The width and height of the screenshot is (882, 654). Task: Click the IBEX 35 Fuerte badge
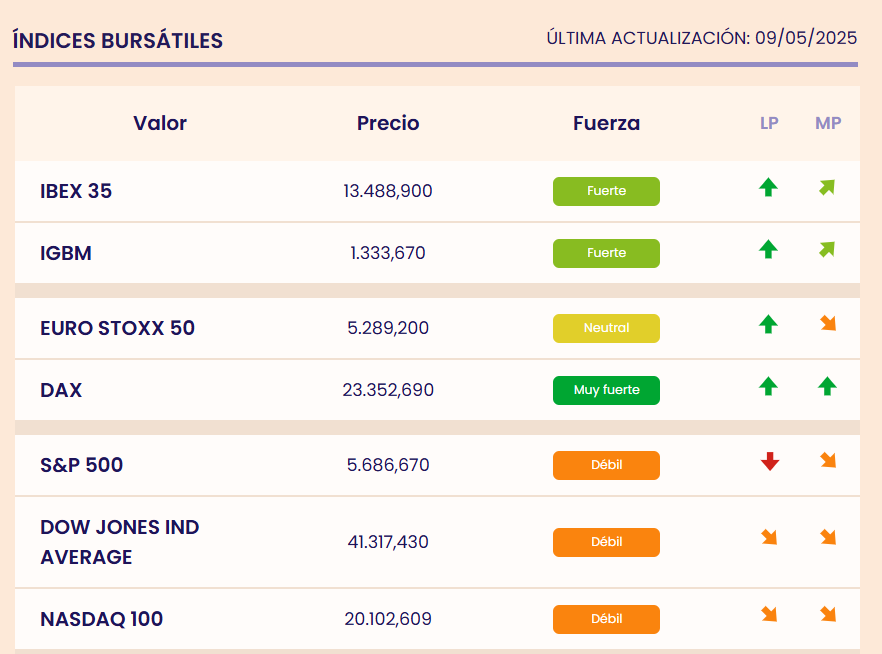coord(606,191)
